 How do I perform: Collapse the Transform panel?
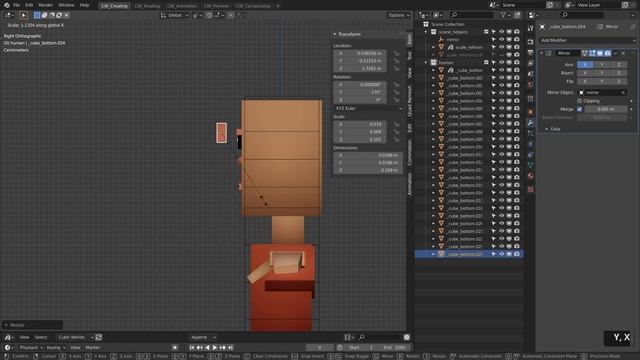tap(335, 34)
